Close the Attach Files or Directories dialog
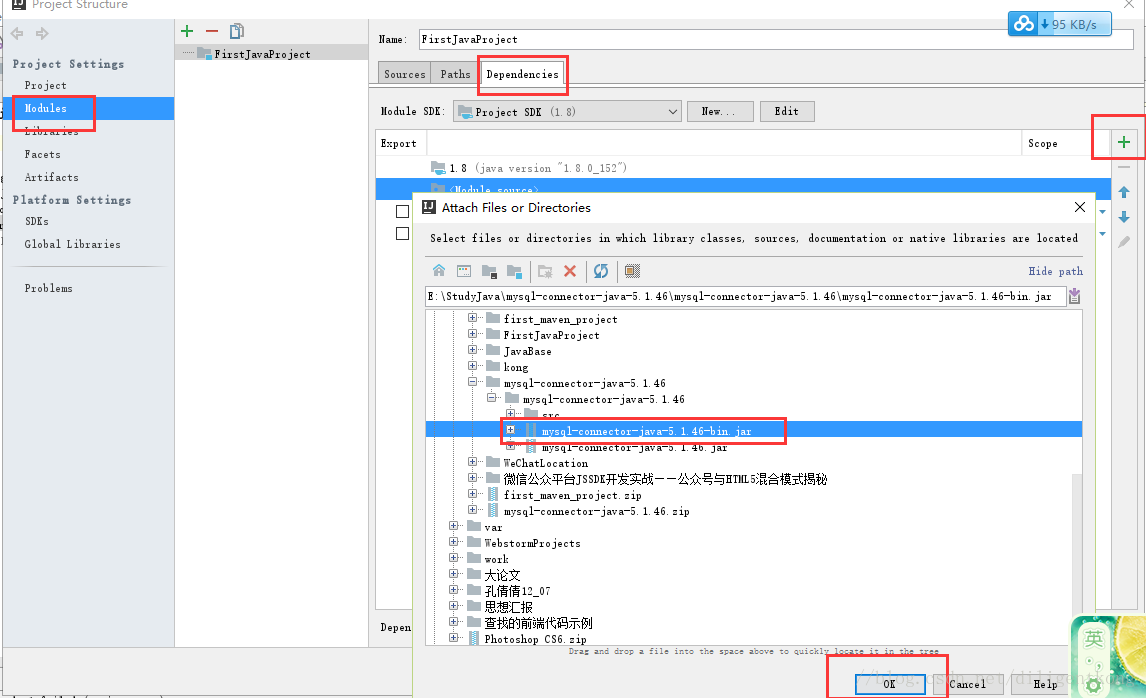 click(1079, 208)
